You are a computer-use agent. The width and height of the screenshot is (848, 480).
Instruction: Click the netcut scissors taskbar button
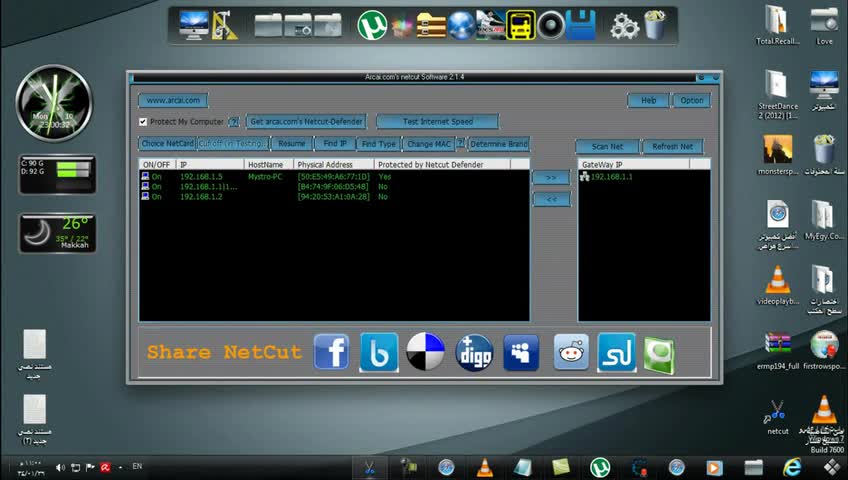pos(369,468)
